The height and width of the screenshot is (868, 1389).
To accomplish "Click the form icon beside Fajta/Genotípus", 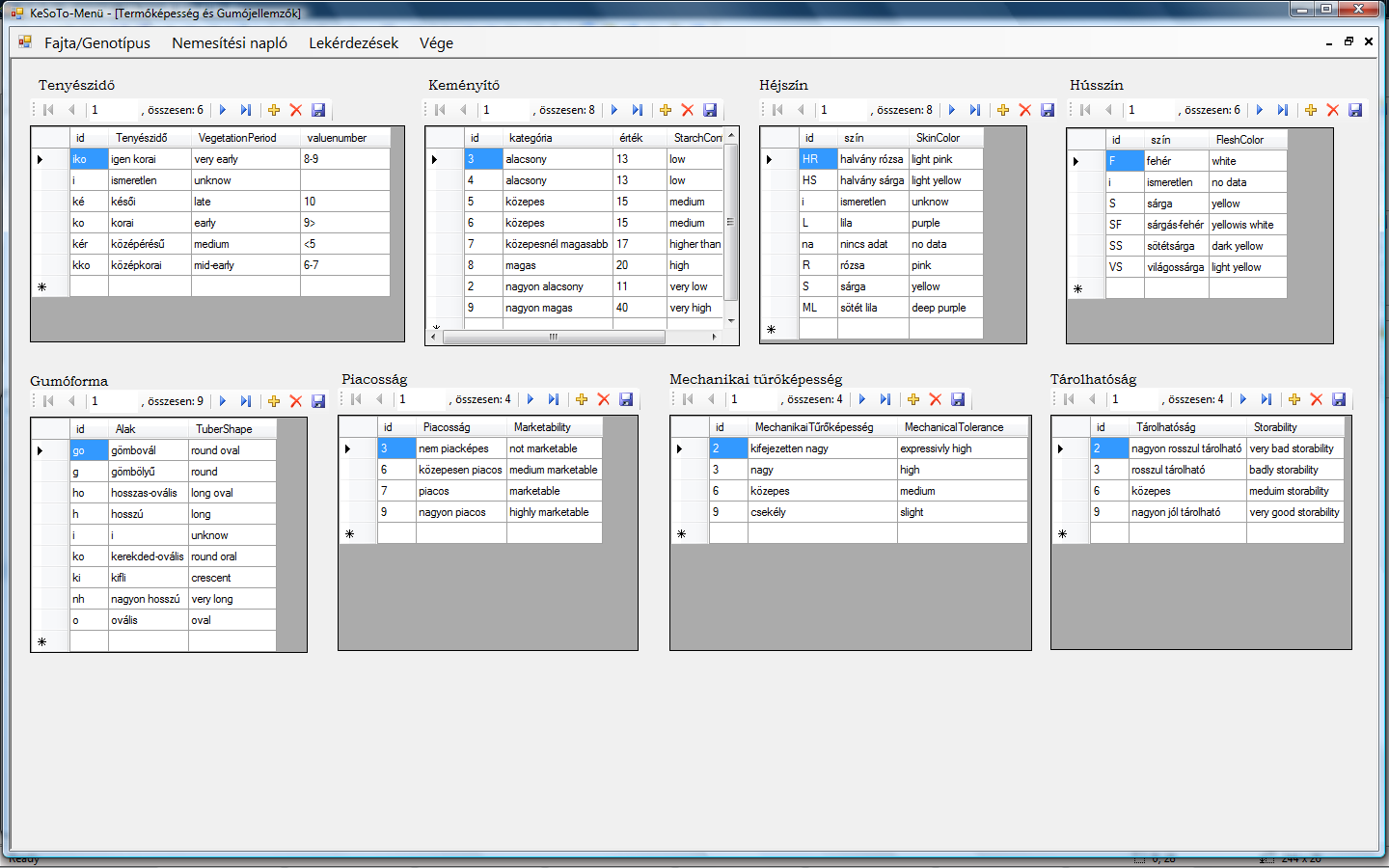I will [x=25, y=42].
